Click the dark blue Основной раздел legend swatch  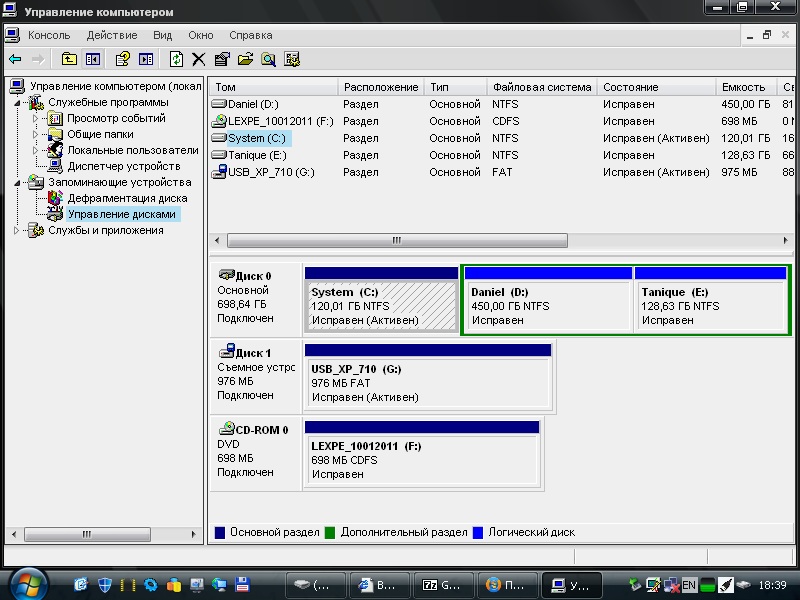click(220, 533)
